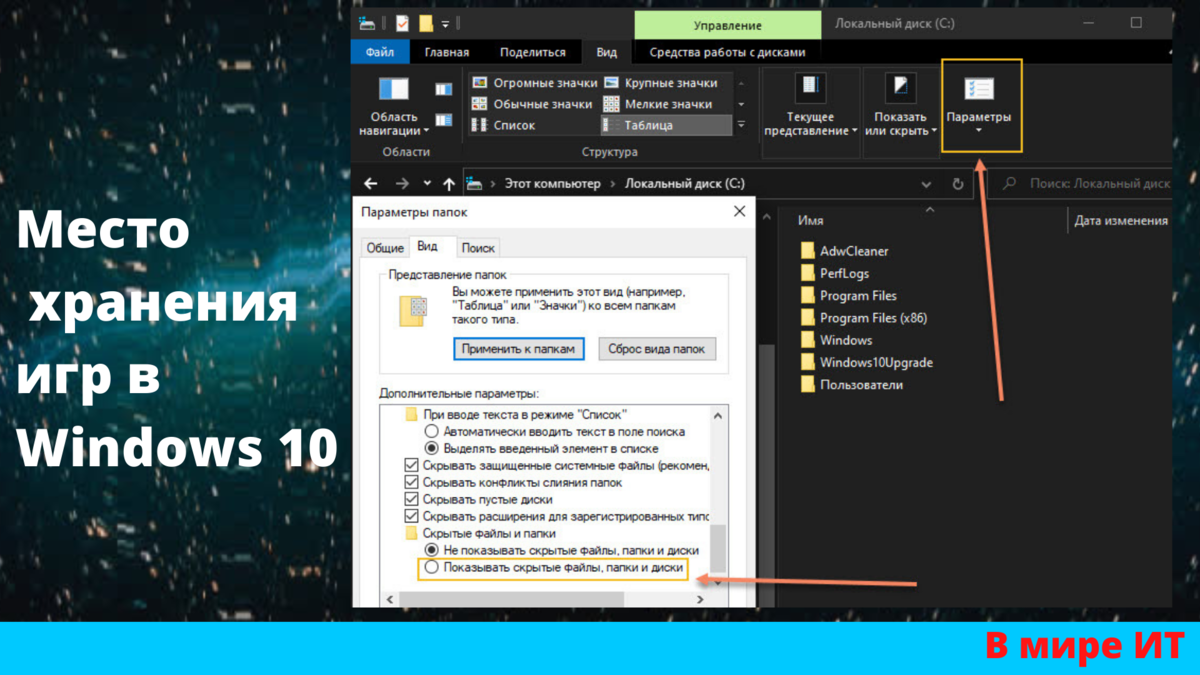This screenshot has height=675, width=1200.
Task: Go back with the left arrow
Action: [371, 184]
